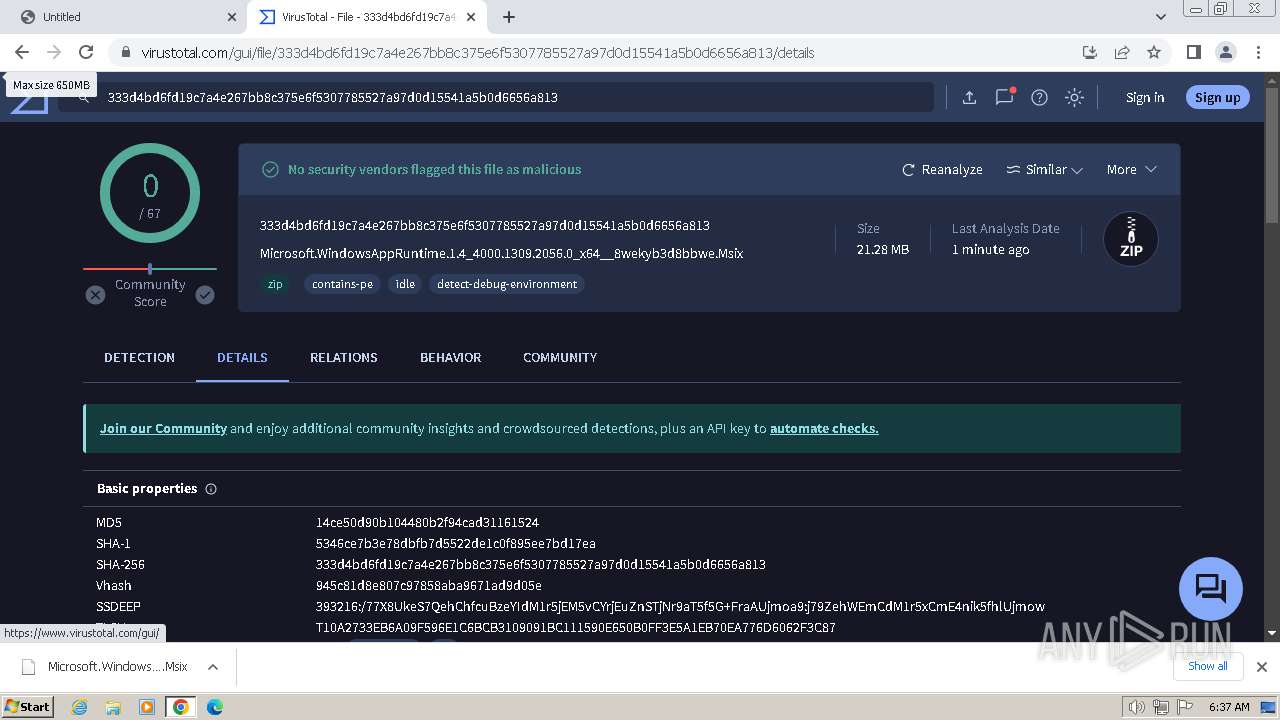Follow the automate checks link
Image resolution: width=1280 pixels, height=720 pixels.
click(824, 428)
